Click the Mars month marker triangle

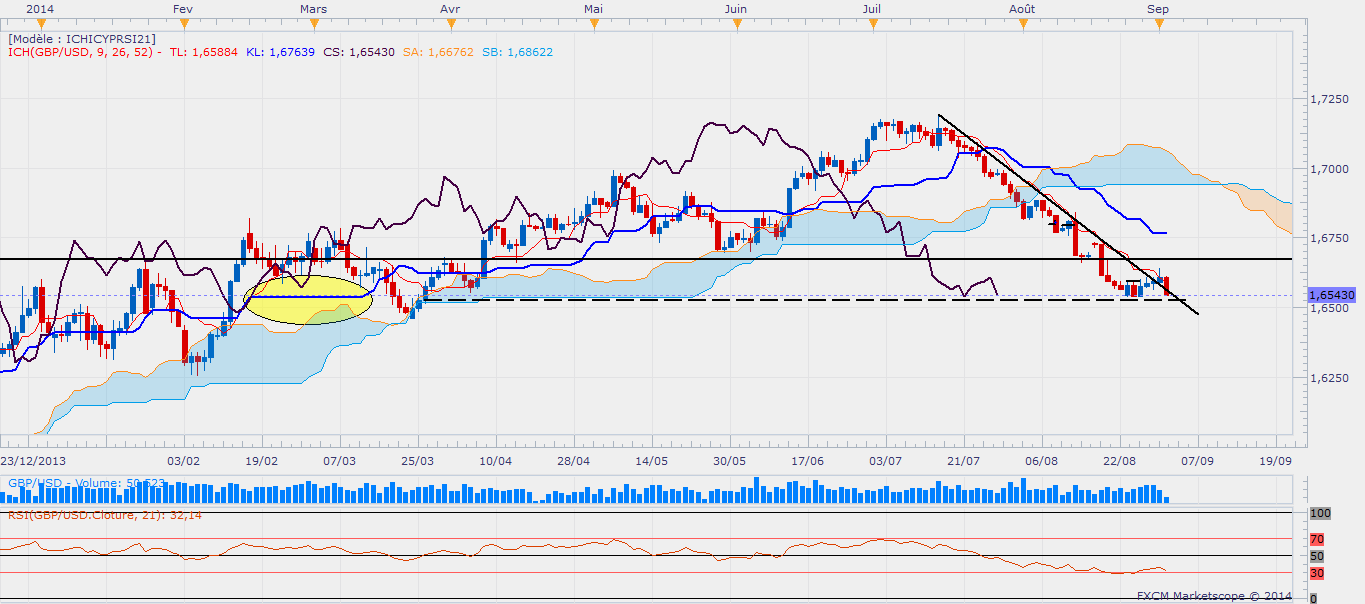(313, 22)
